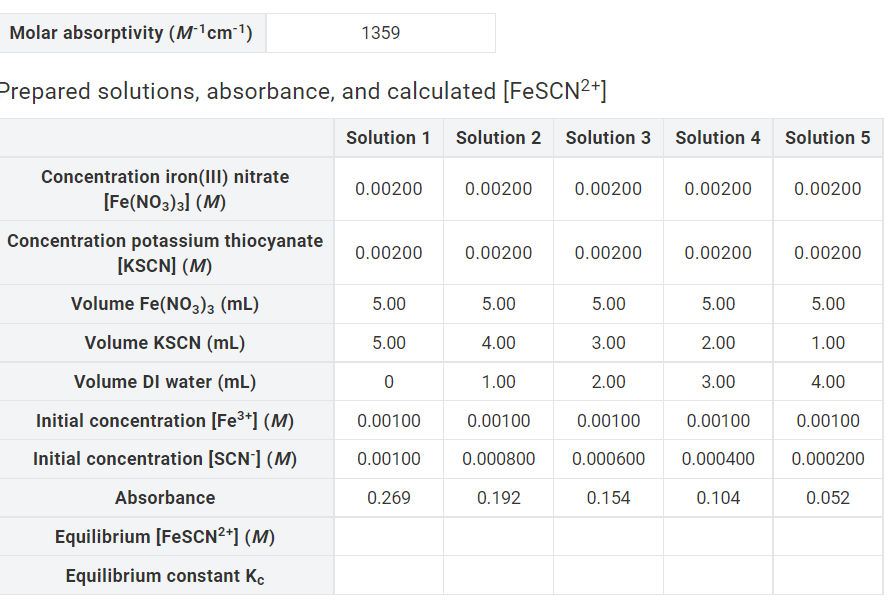Click the Equilibrium constant Kc row label

coord(166,575)
